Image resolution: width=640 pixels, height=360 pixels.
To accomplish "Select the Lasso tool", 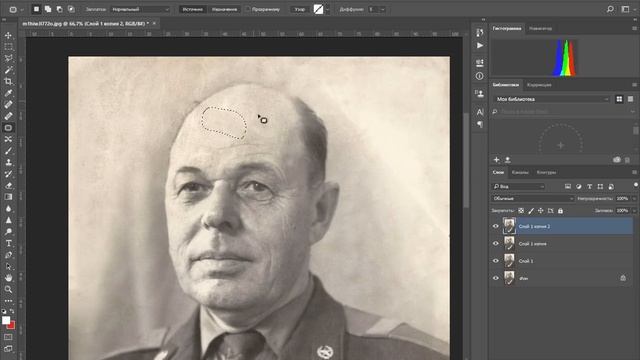I will (x=8, y=58).
